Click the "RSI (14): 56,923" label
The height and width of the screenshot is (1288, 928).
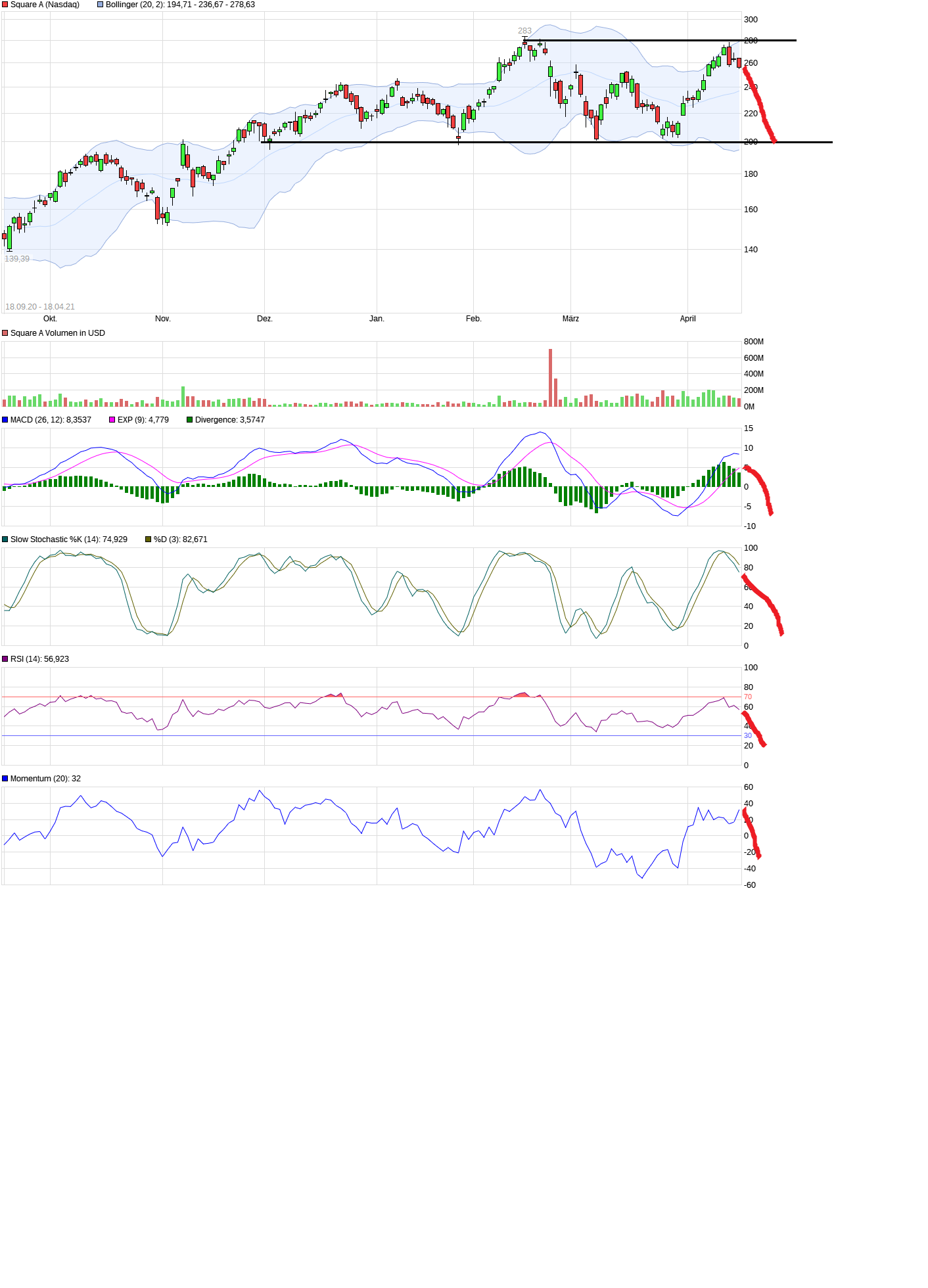tap(39, 659)
